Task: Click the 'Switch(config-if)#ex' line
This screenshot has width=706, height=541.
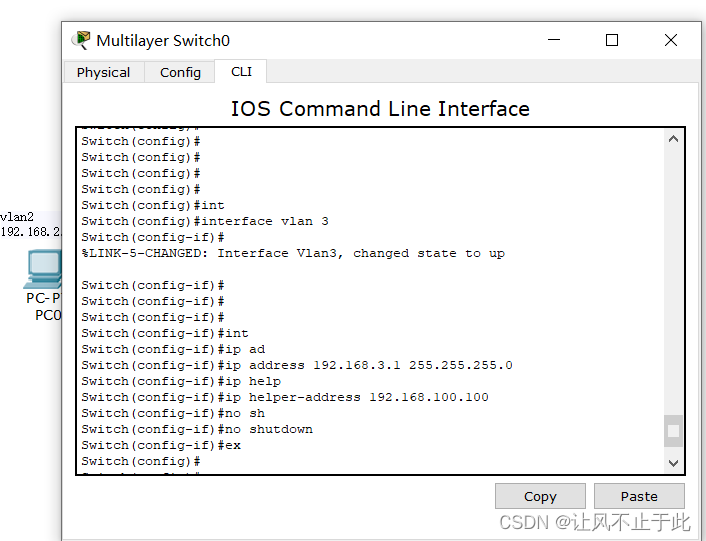Action: [x=161, y=445]
